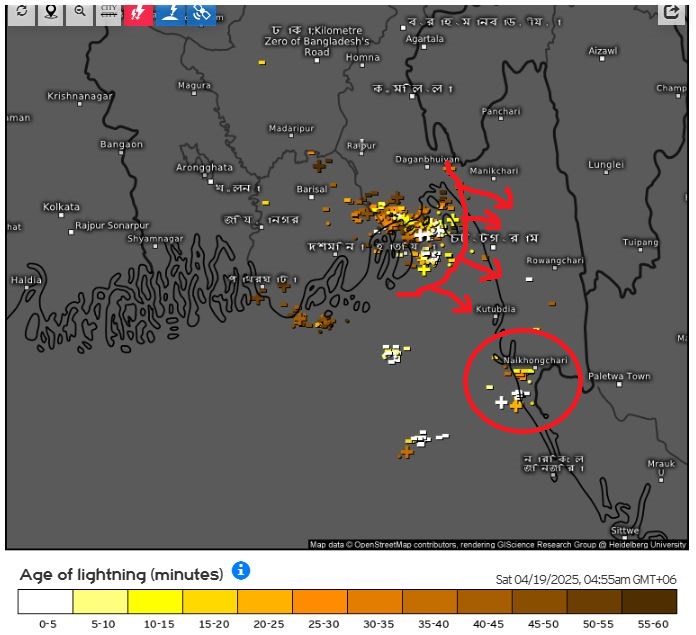Toggle the red lightning strikes layer

coord(137,12)
